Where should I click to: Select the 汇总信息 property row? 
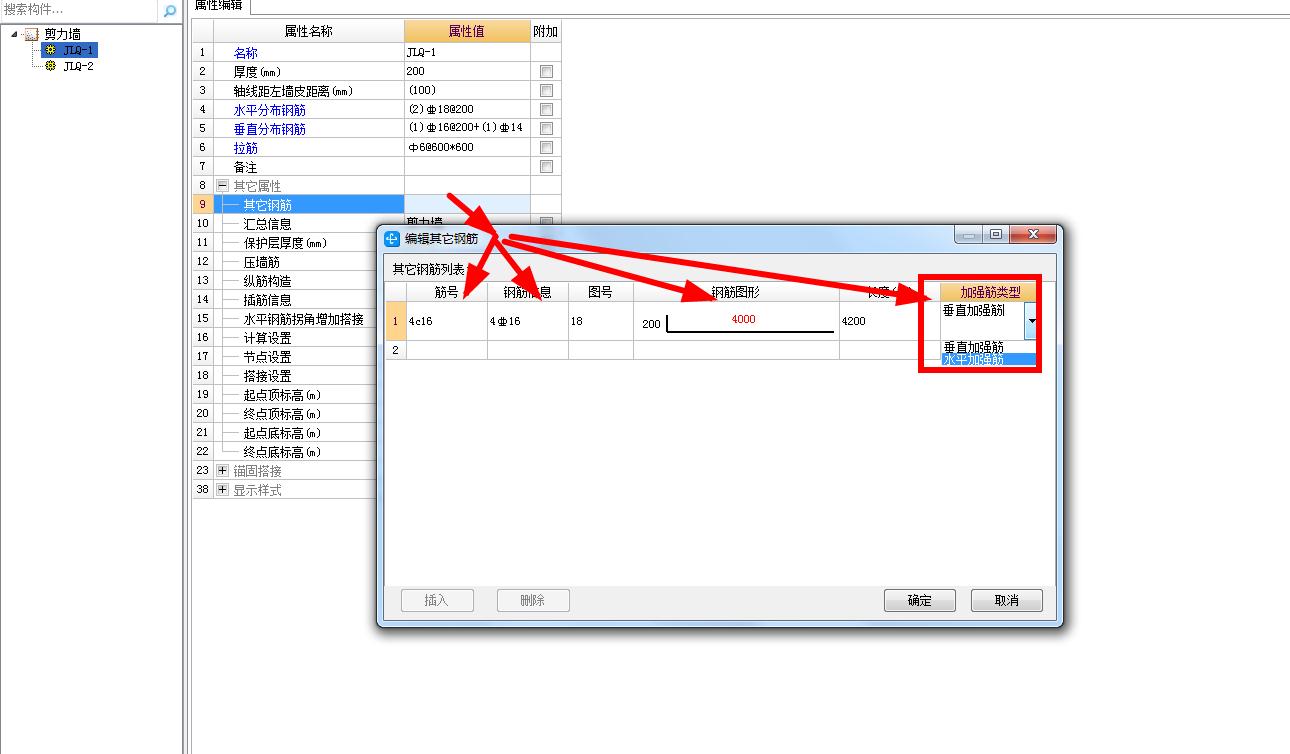click(309, 223)
